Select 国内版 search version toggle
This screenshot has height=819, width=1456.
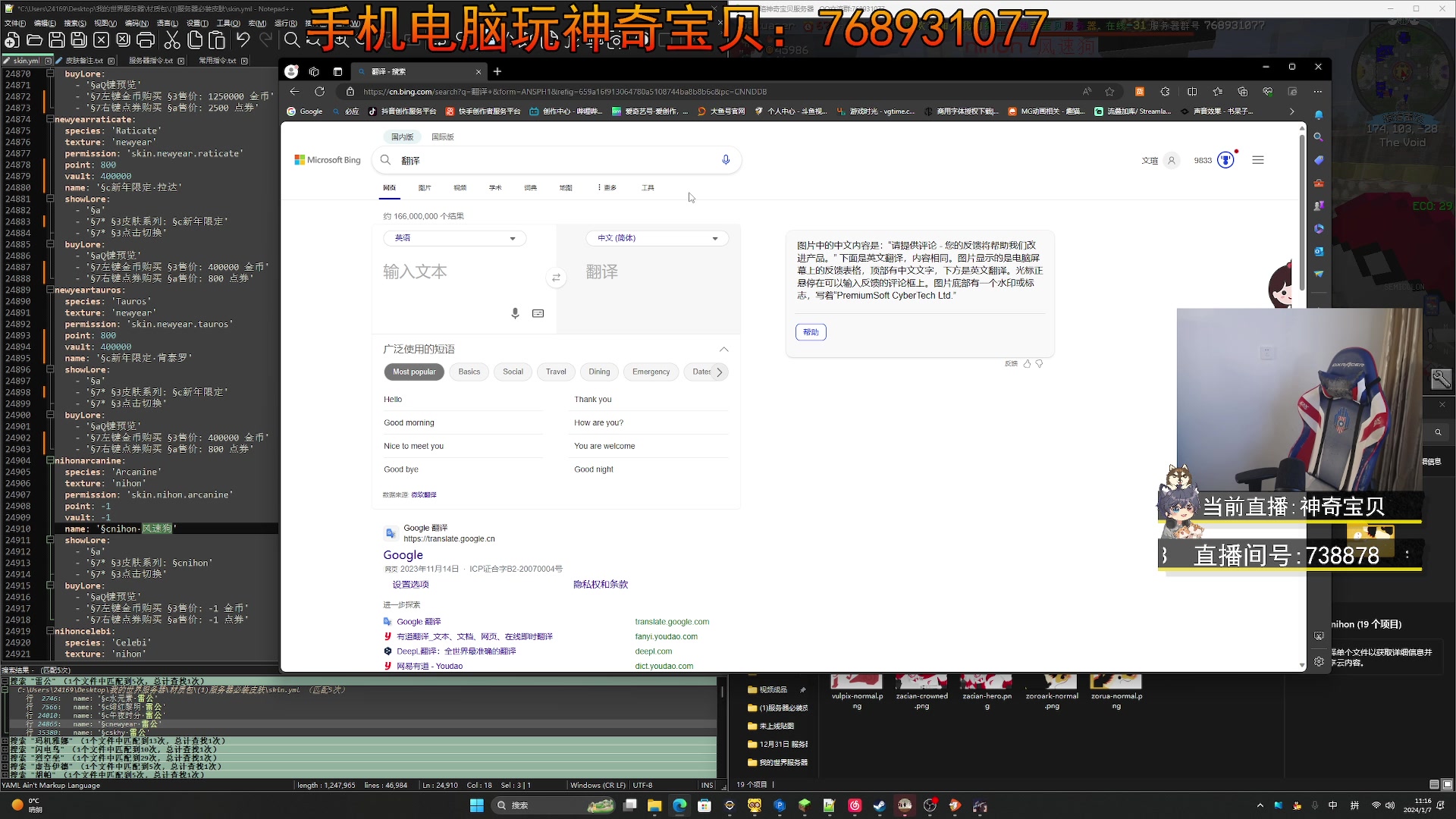click(x=402, y=137)
